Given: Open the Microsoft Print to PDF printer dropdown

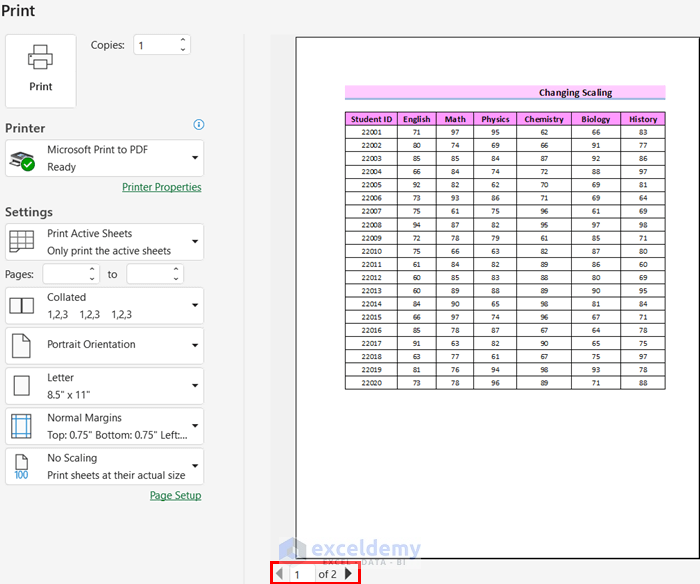Looking at the screenshot, I should pos(104,158).
